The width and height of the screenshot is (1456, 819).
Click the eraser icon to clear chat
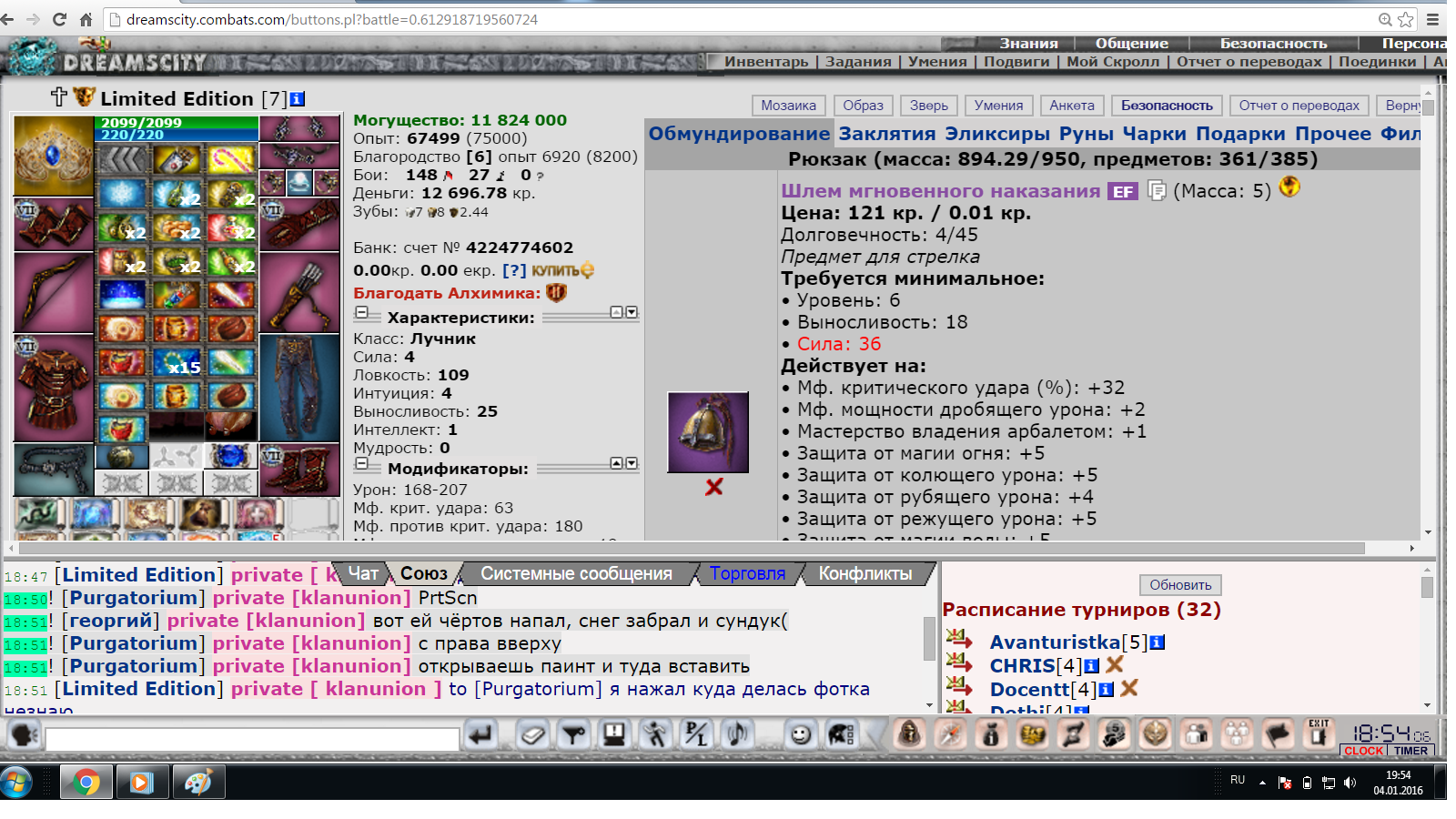coord(532,733)
